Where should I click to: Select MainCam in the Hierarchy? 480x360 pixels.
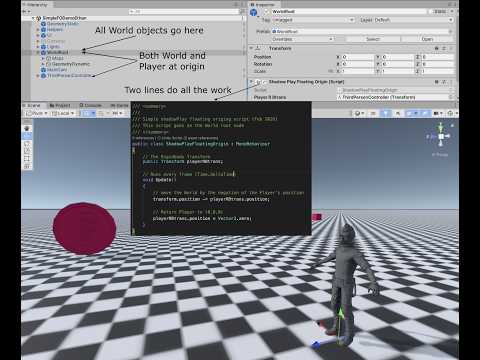57,70
